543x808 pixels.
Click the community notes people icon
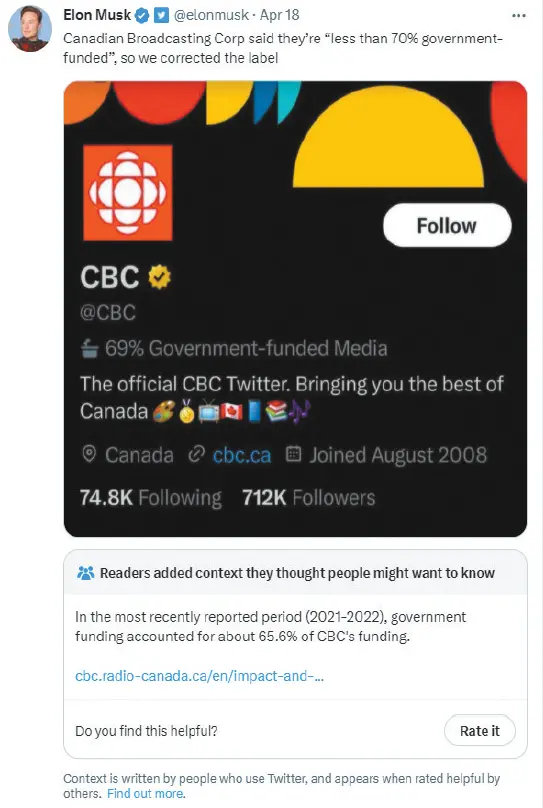tap(86, 573)
